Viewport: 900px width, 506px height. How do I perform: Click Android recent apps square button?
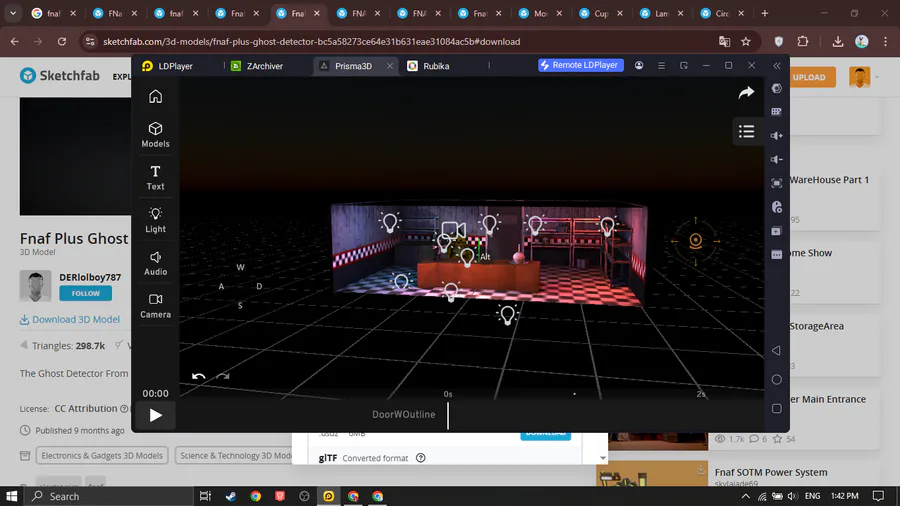777,408
